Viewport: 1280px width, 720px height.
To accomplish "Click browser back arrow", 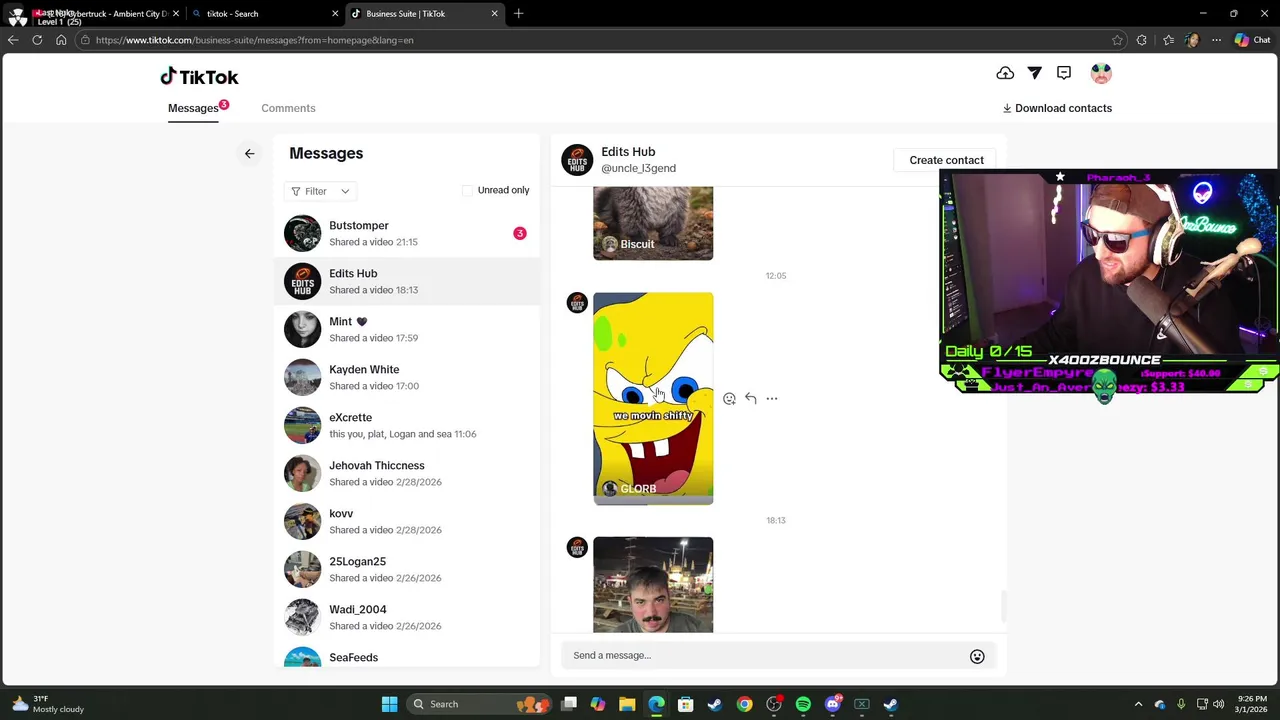I will point(13,40).
